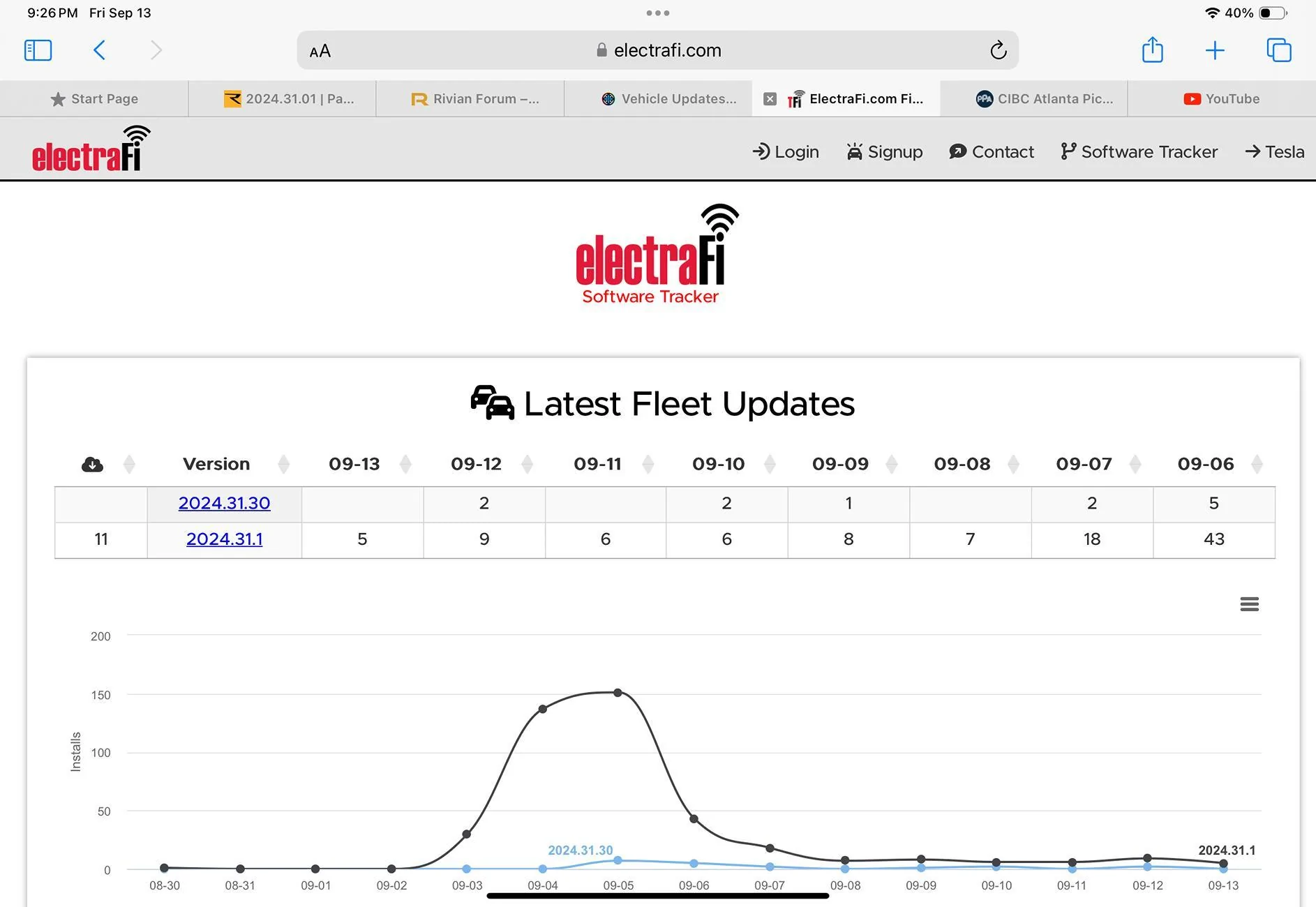Image resolution: width=1316 pixels, height=907 pixels.
Task: Click the ElectraFi Software Tracker center logo
Action: [657, 255]
